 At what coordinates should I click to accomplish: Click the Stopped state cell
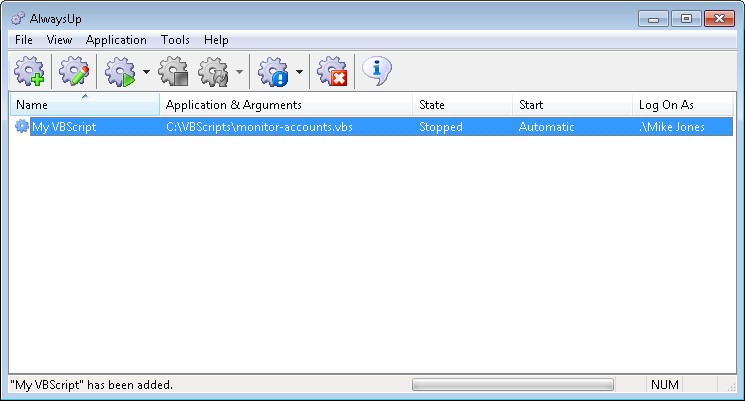[440, 127]
